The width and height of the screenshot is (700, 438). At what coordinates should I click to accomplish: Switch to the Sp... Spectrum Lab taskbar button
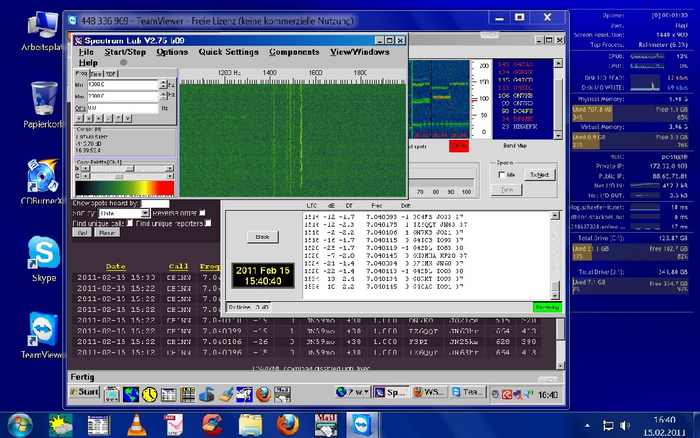(x=391, y=392)
